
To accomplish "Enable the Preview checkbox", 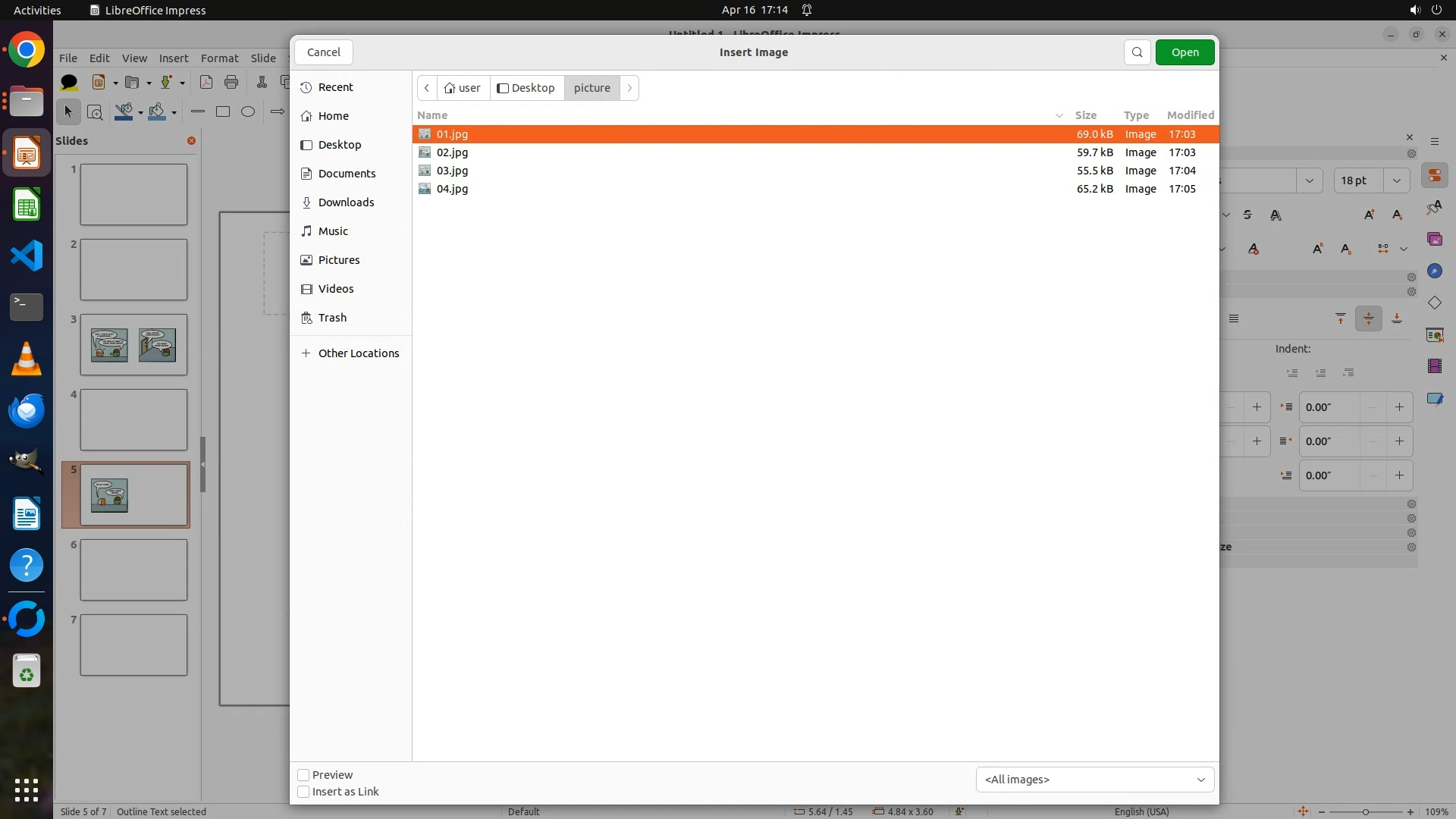I will pyautogui.click(x=303, y=775).
